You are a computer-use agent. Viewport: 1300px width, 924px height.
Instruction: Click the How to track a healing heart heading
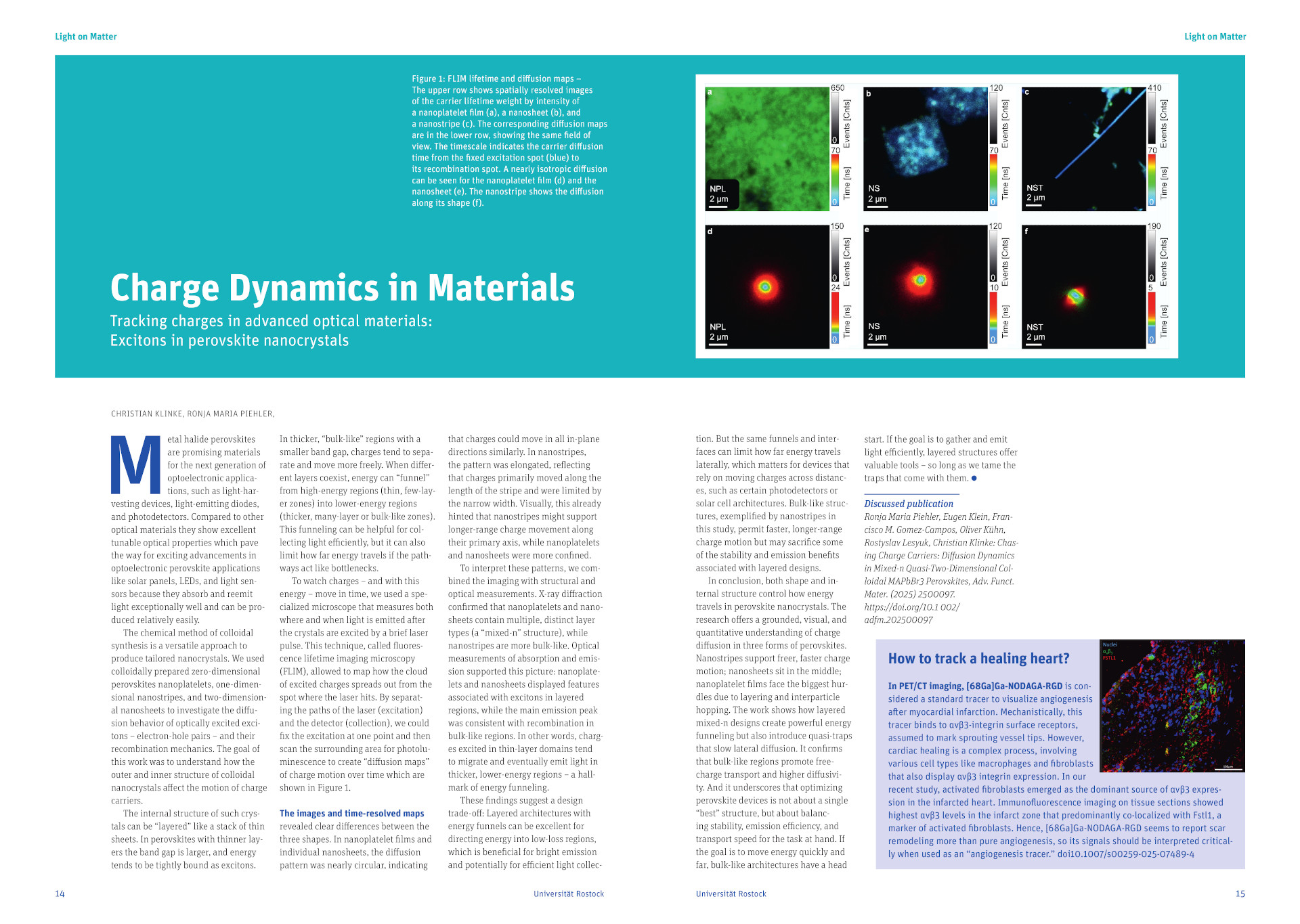(978, 659)
